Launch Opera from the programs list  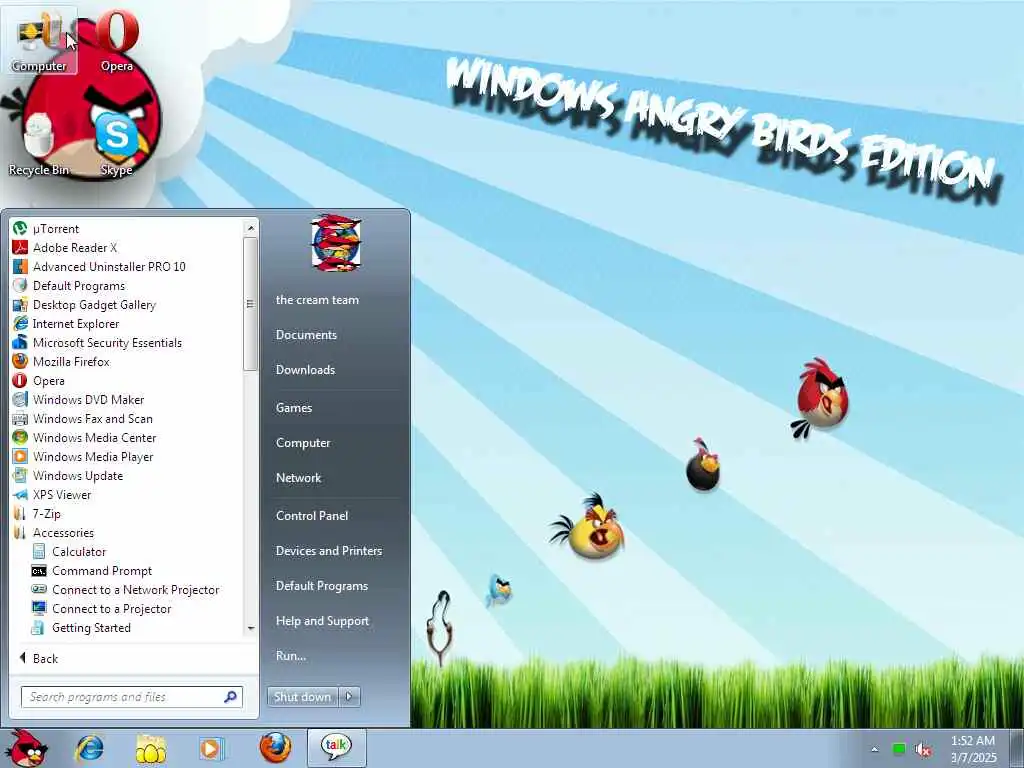pyautogui.click(x=39, y=380)
